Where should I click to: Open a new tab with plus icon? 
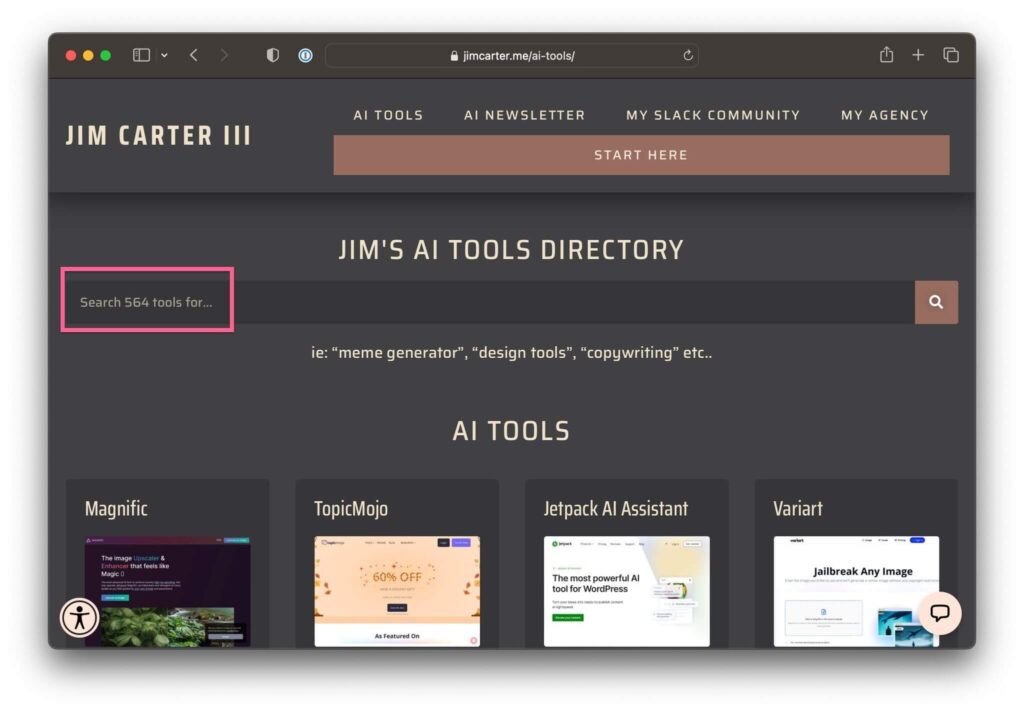918,55
